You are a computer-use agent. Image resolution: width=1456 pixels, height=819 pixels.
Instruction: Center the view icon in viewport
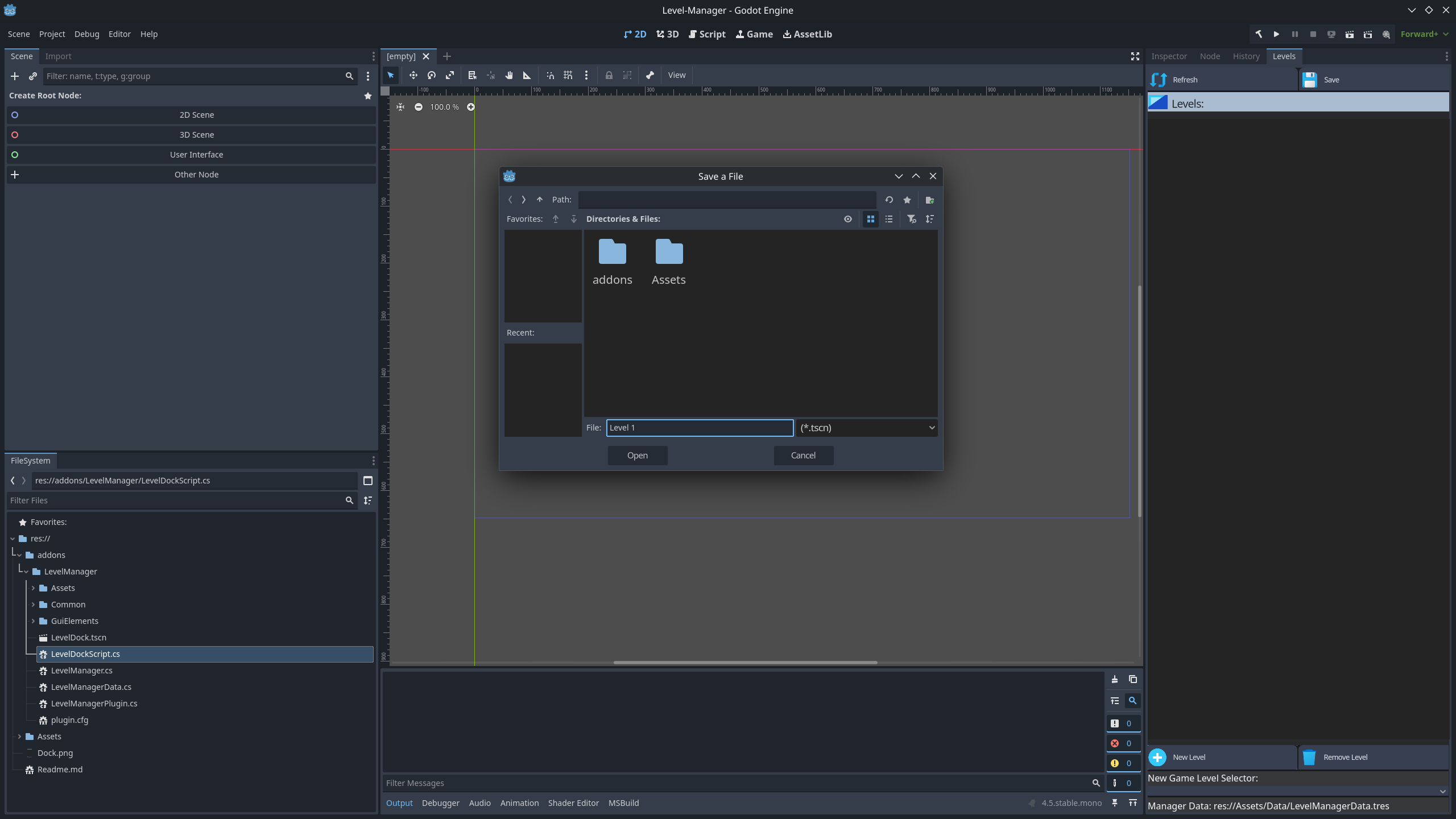(400, 107)
